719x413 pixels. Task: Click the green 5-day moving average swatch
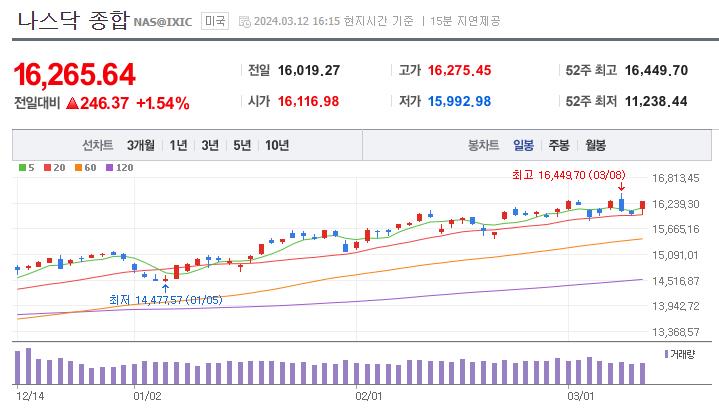tap(22, 168)
